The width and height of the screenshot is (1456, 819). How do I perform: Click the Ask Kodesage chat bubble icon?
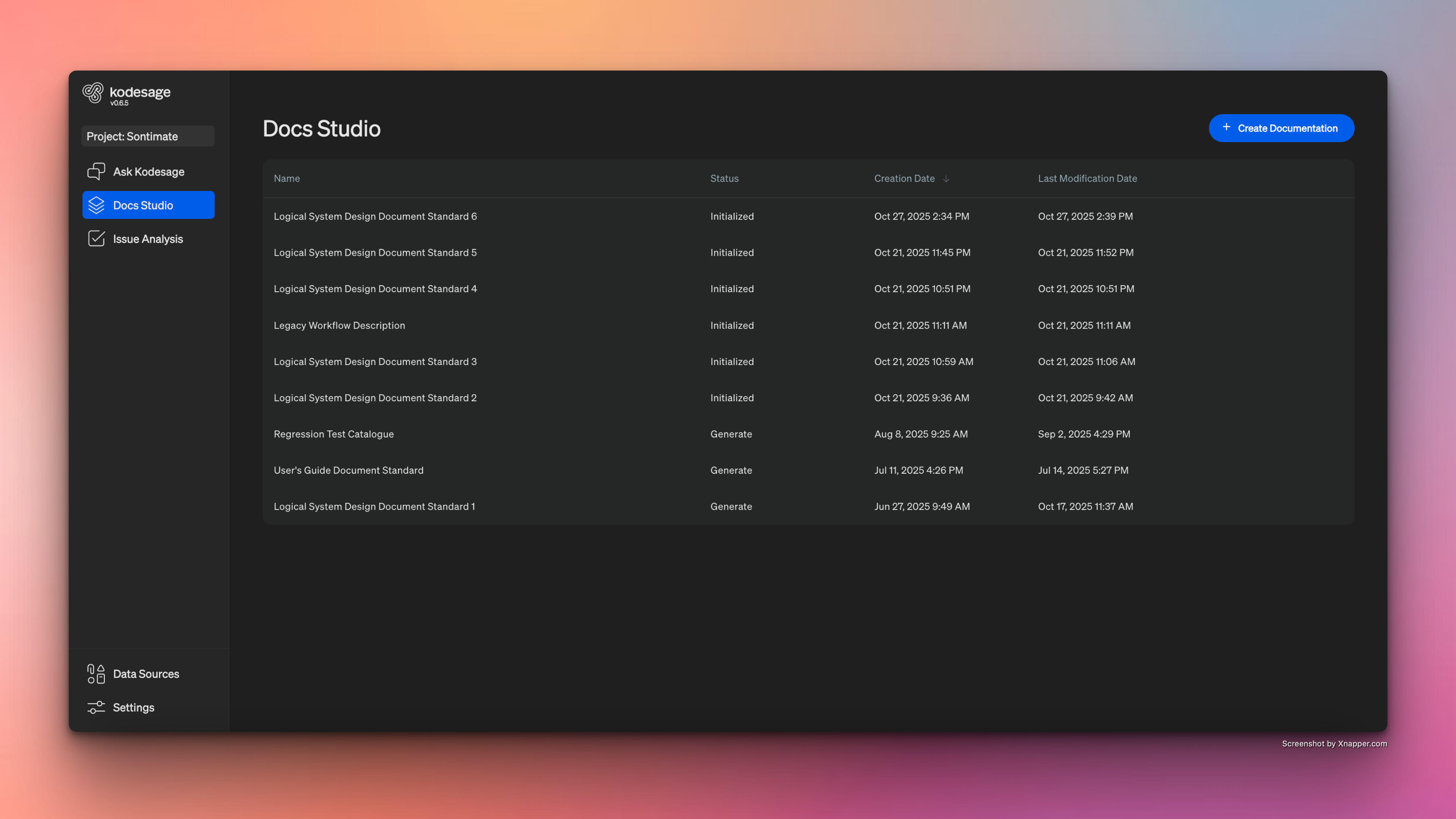click(x=96, y=171)
